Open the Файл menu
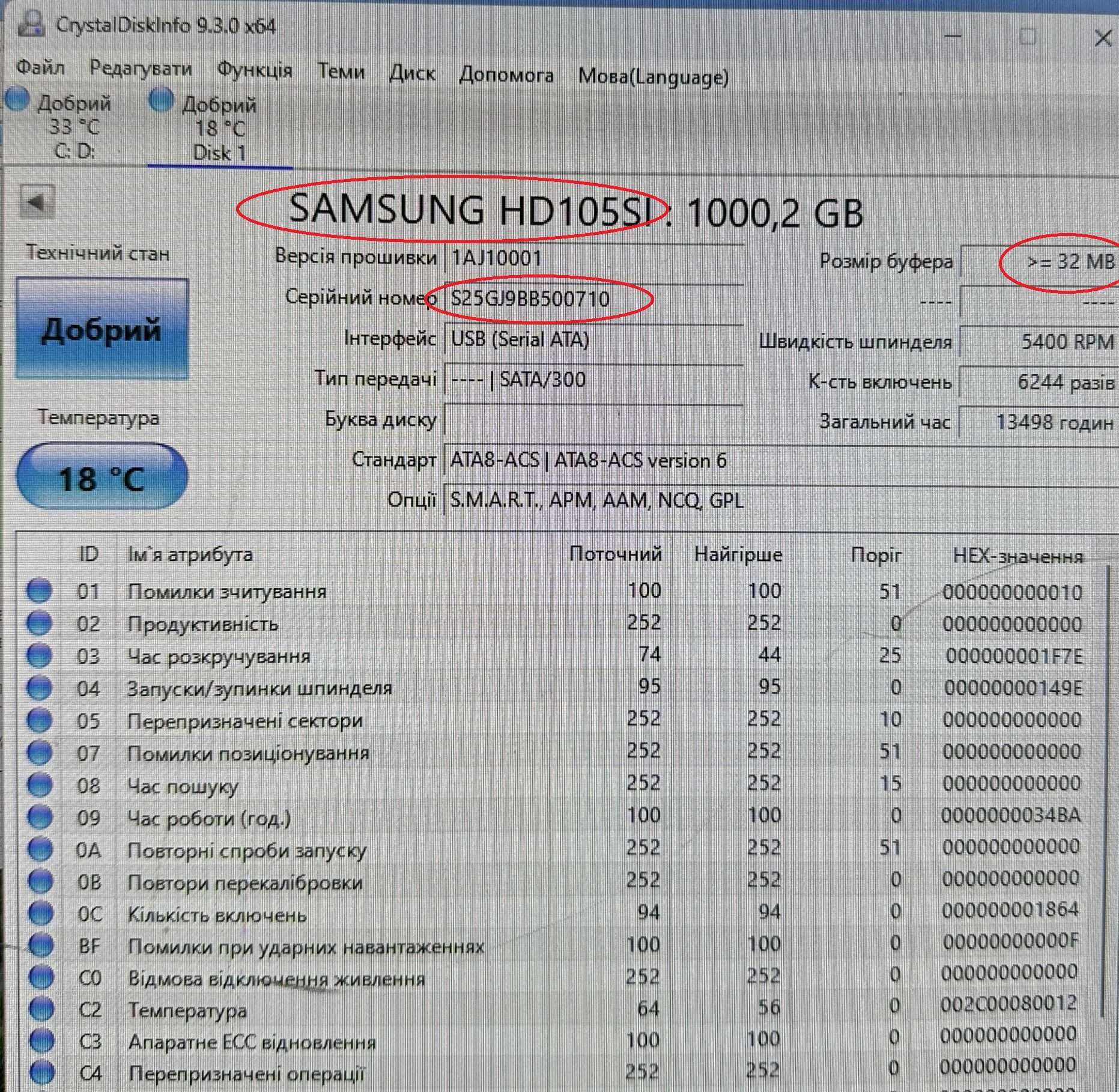Viewport: 1119px width, 1092px height. click(40, 68)
